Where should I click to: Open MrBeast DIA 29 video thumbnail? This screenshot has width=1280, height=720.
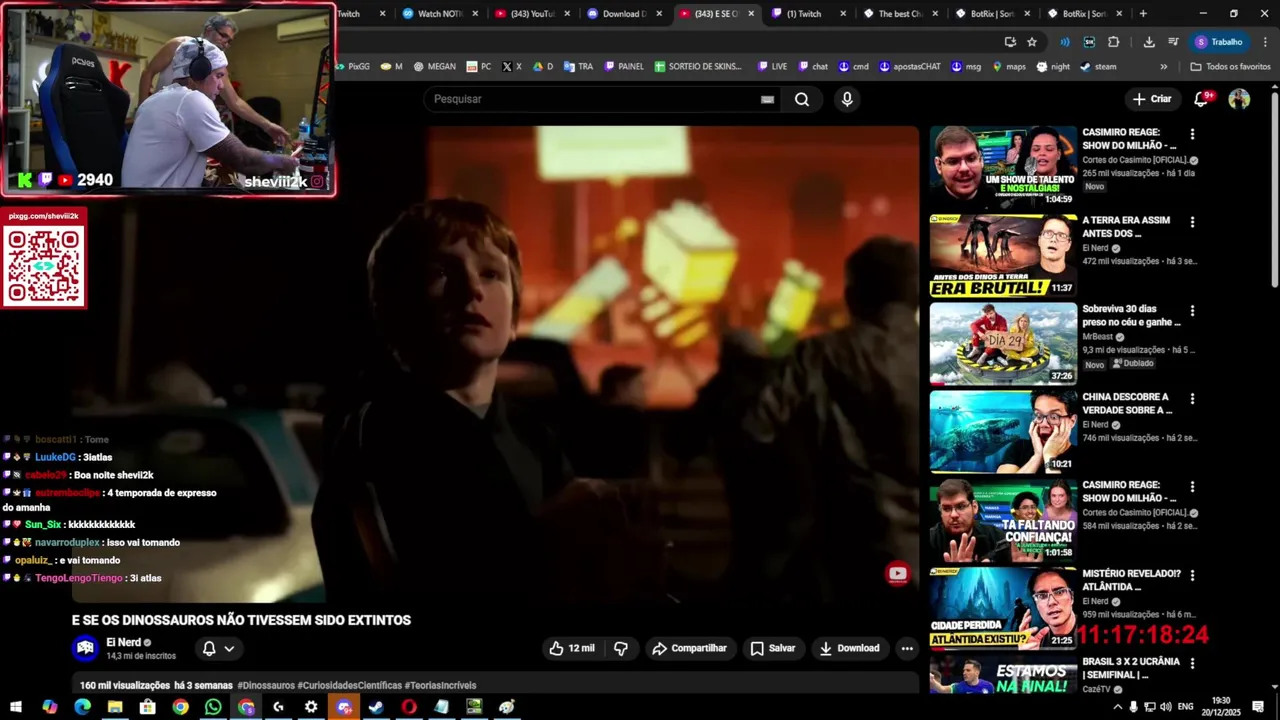[x=1003, y=343]
